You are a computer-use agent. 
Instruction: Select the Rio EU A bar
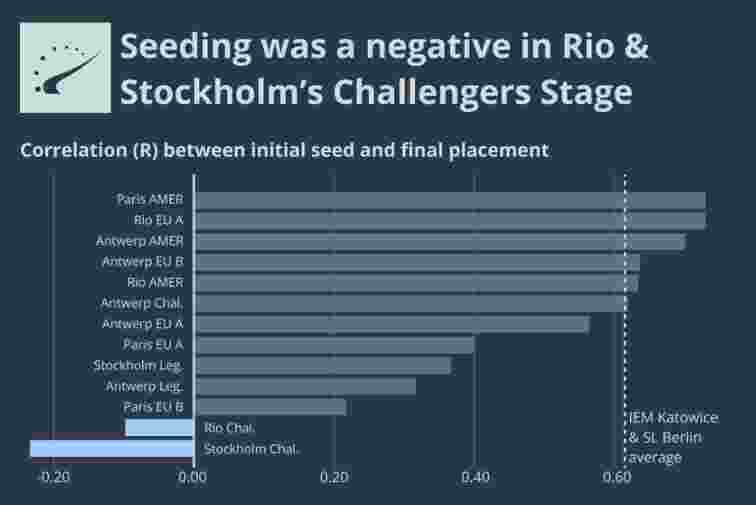pyautogui.click(x=449, y=220)
